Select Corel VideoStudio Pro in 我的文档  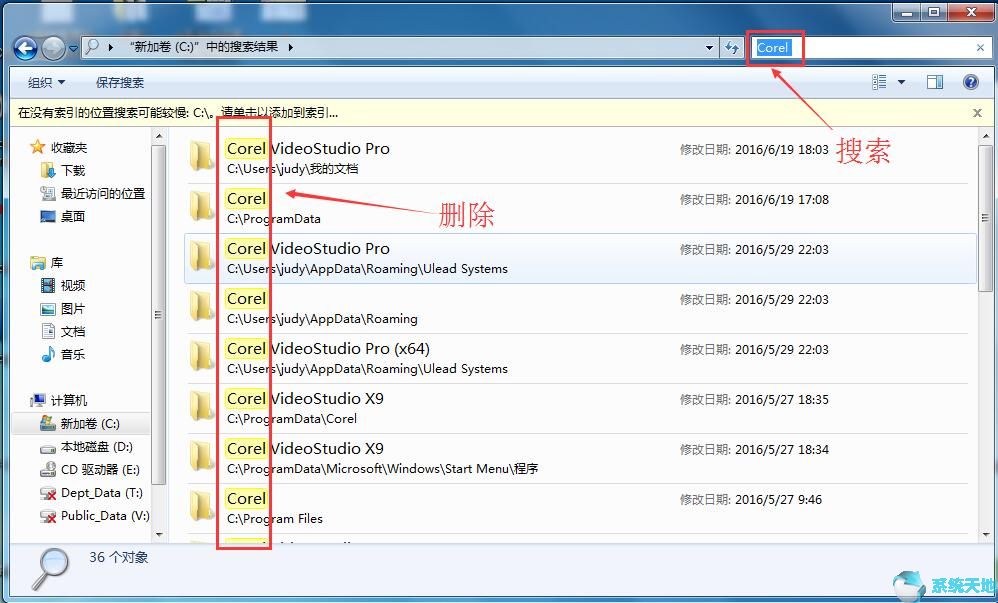579,158
